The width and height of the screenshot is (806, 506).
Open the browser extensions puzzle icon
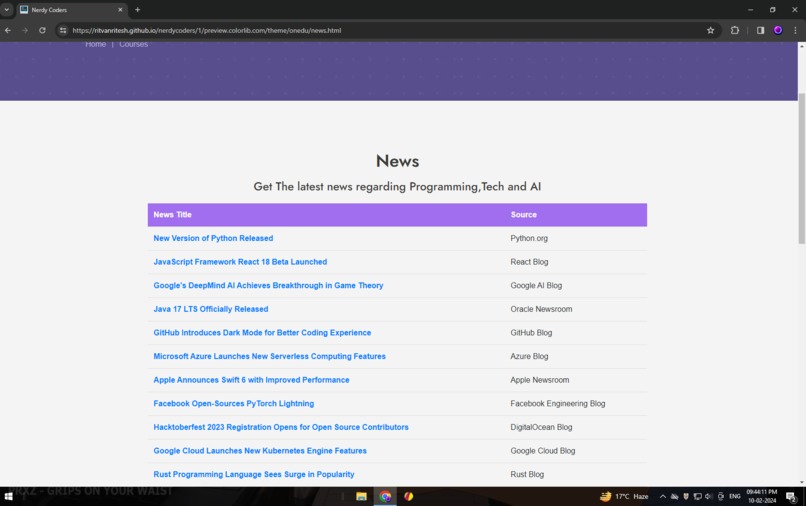(x=735, y=30)
